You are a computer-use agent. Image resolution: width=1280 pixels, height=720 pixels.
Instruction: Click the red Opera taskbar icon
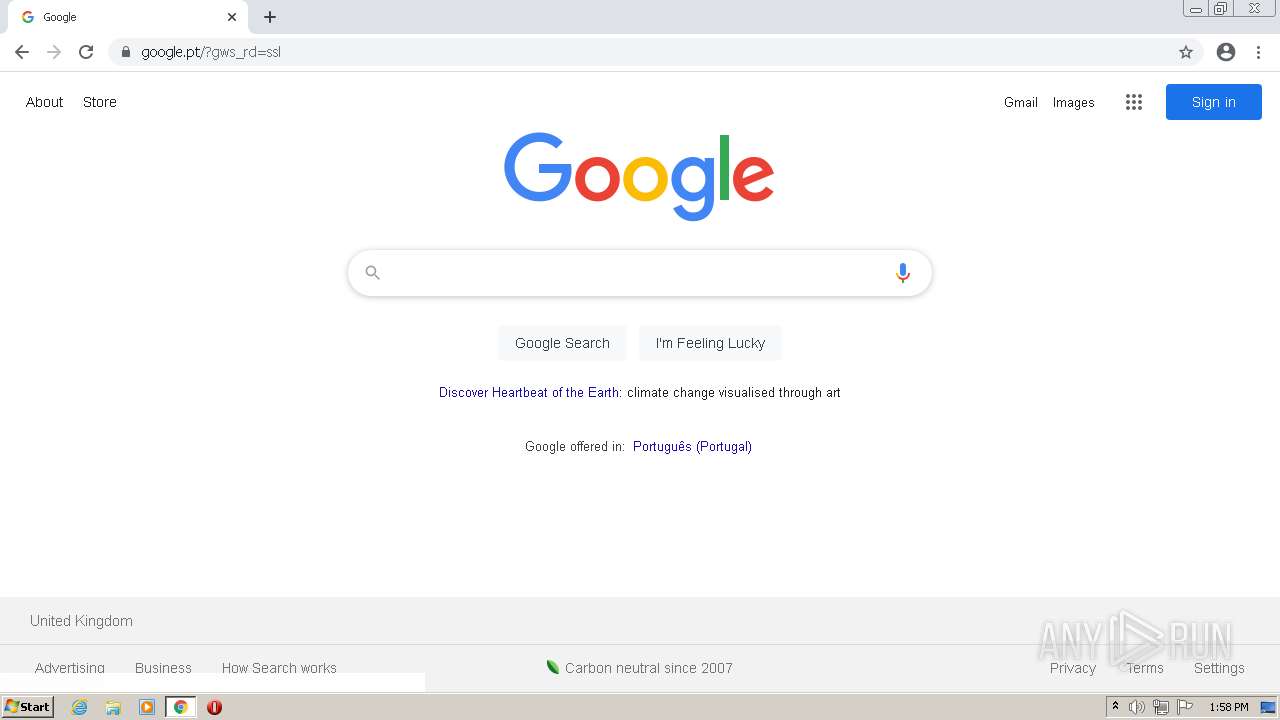pos(214,707)
